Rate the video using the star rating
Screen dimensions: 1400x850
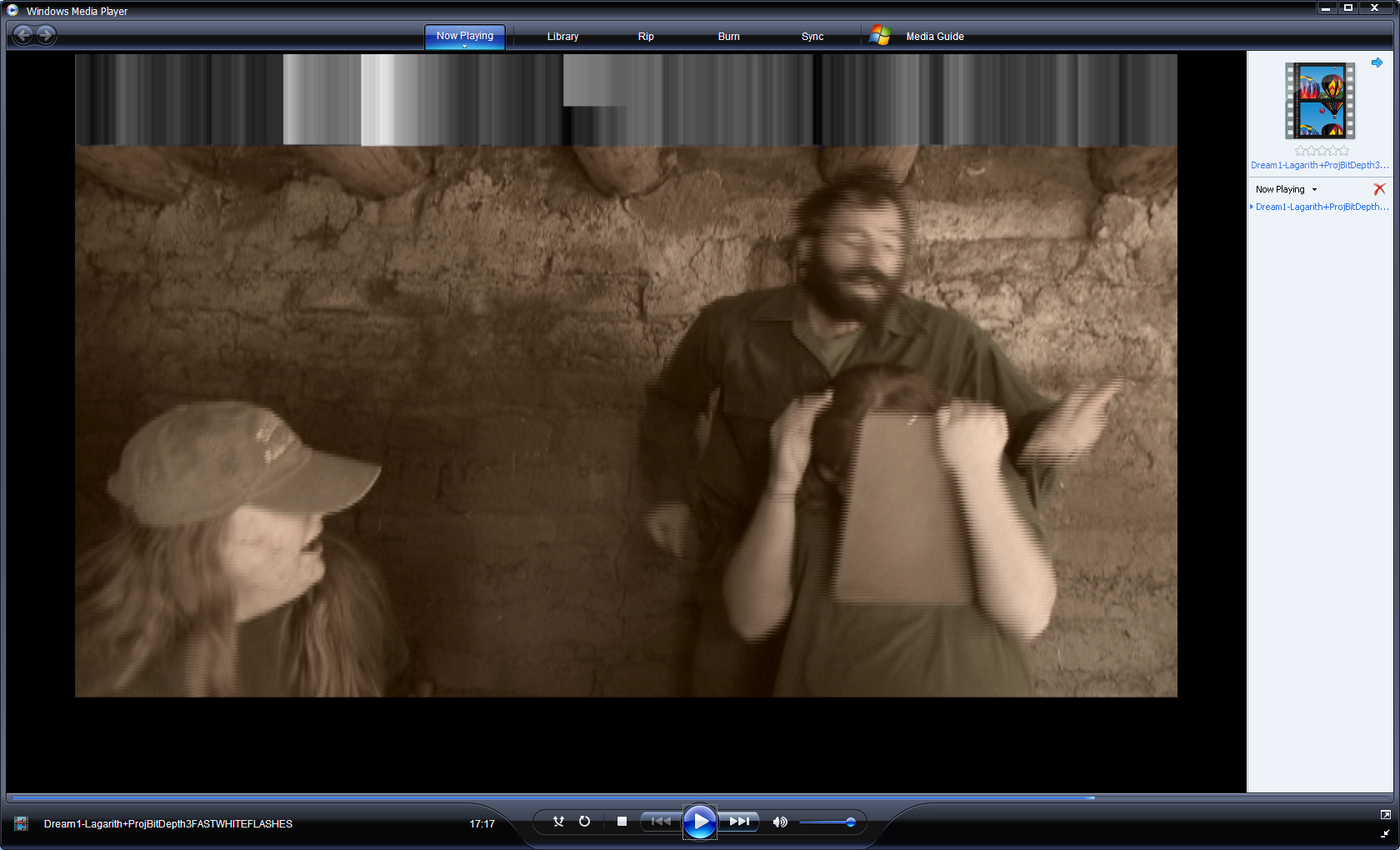1322,151
